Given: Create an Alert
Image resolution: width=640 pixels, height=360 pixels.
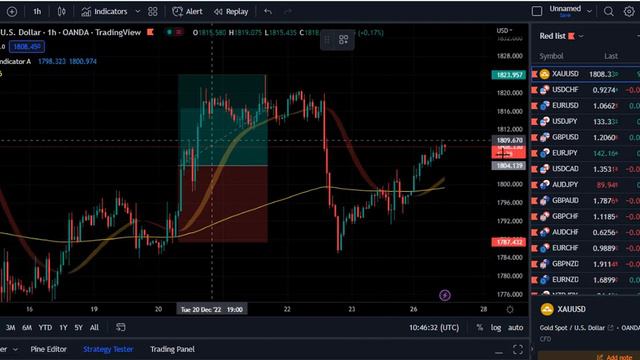Looking at the screenshot, I should pos(187,11).
